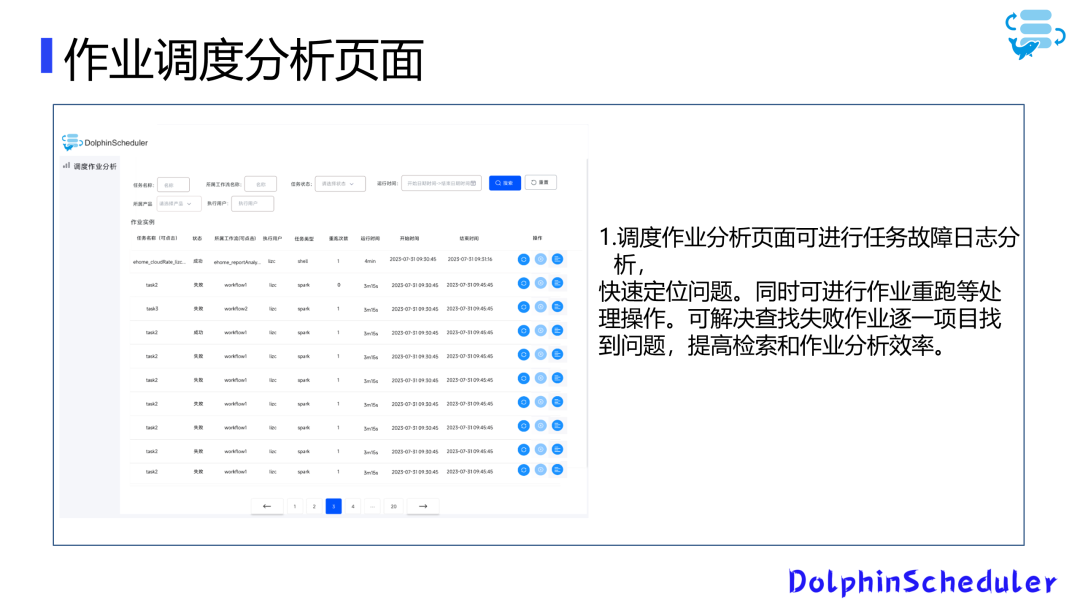Click the 所属工作流名称 input field
This screenshot has height=608, width=1080.
point(260,184)
